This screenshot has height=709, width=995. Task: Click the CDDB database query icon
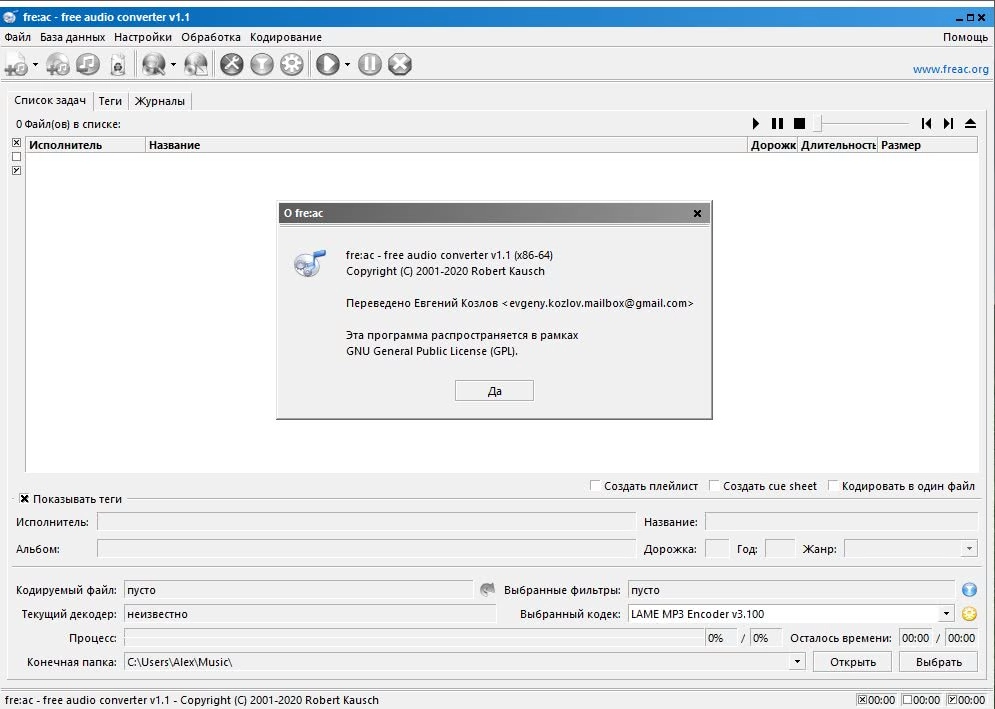(x=154, y=64)
